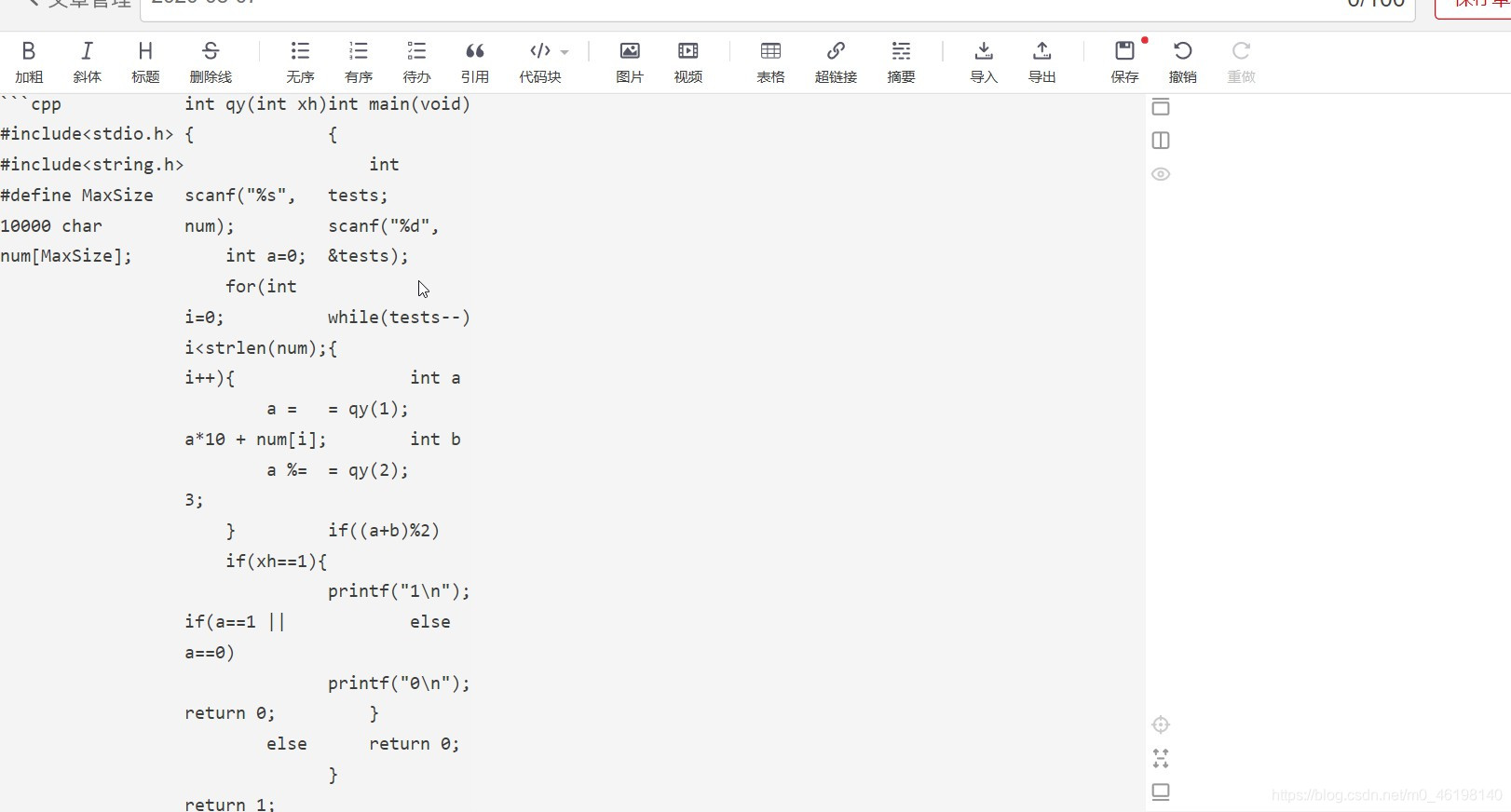The height and width of the screenshot is (812, 1511).
Task: Insert ordered list (有序)
Action: (359, 61)
